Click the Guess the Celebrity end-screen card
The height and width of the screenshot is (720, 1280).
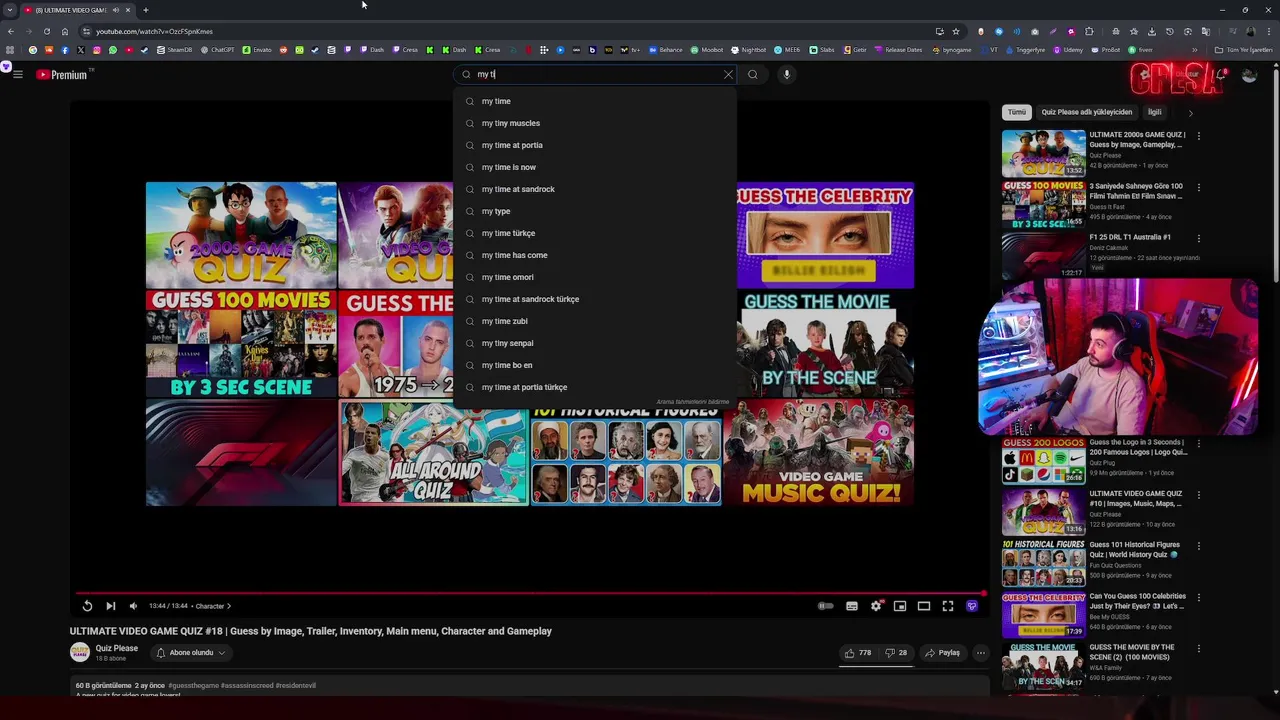coord(825,235)
